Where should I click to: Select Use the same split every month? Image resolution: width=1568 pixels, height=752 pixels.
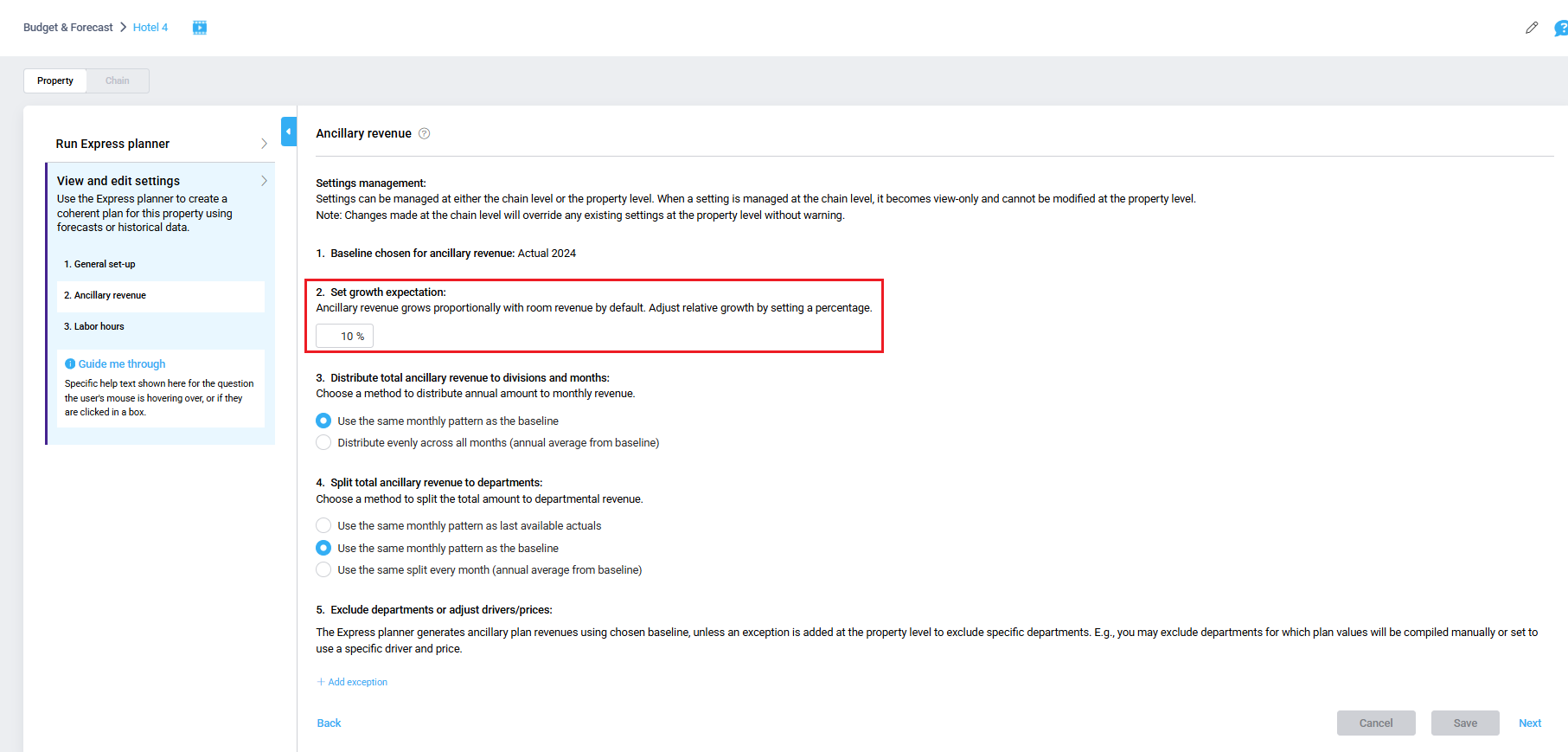coord(323,569)
